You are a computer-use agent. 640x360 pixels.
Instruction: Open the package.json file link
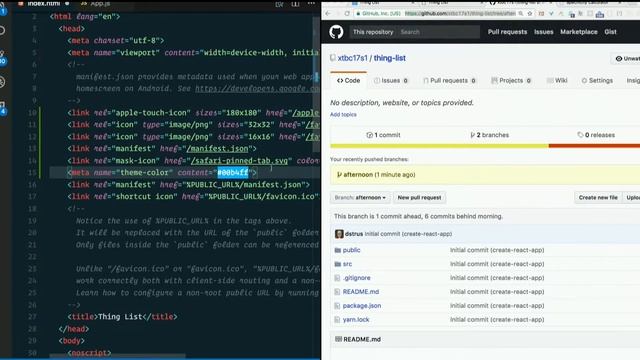[362, 306]
